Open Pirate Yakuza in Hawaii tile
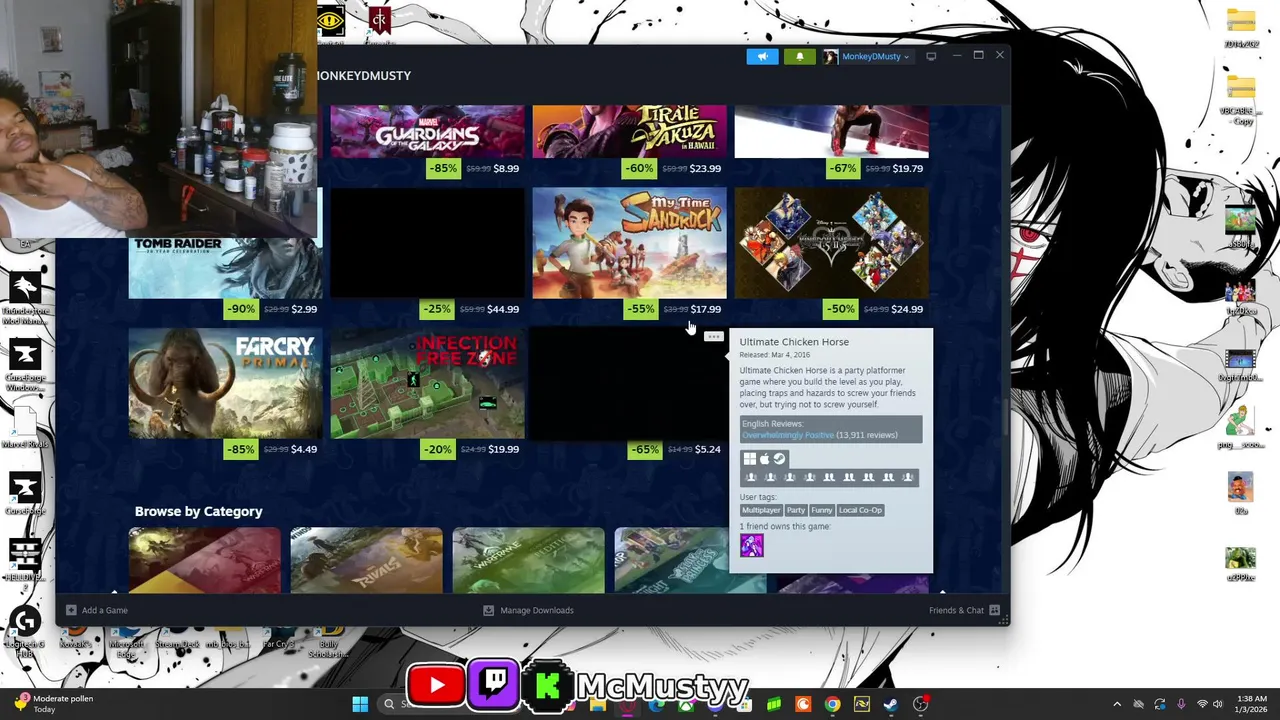Image resolution: width=1280 pixels, height=720 pixels. (629, 131)
